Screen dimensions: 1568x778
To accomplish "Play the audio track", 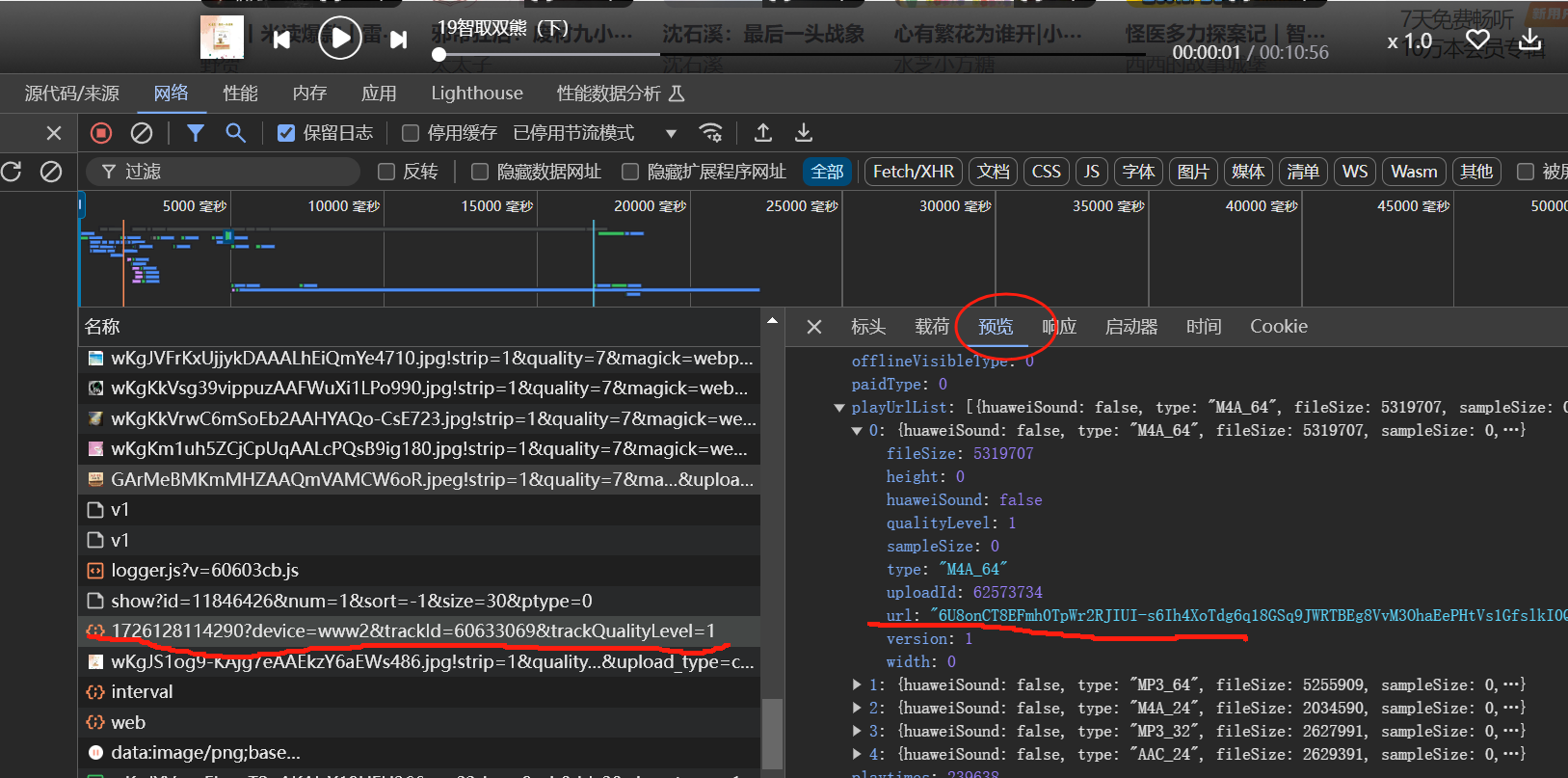I will point(340,39).
